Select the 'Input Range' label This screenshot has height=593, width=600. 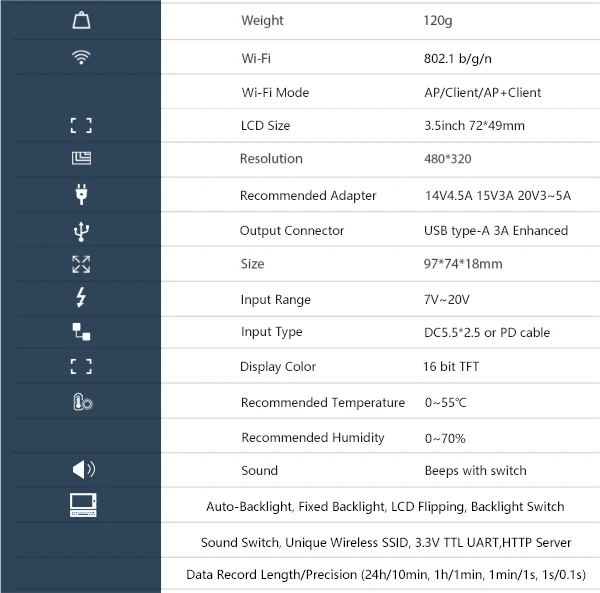(276, 300)
